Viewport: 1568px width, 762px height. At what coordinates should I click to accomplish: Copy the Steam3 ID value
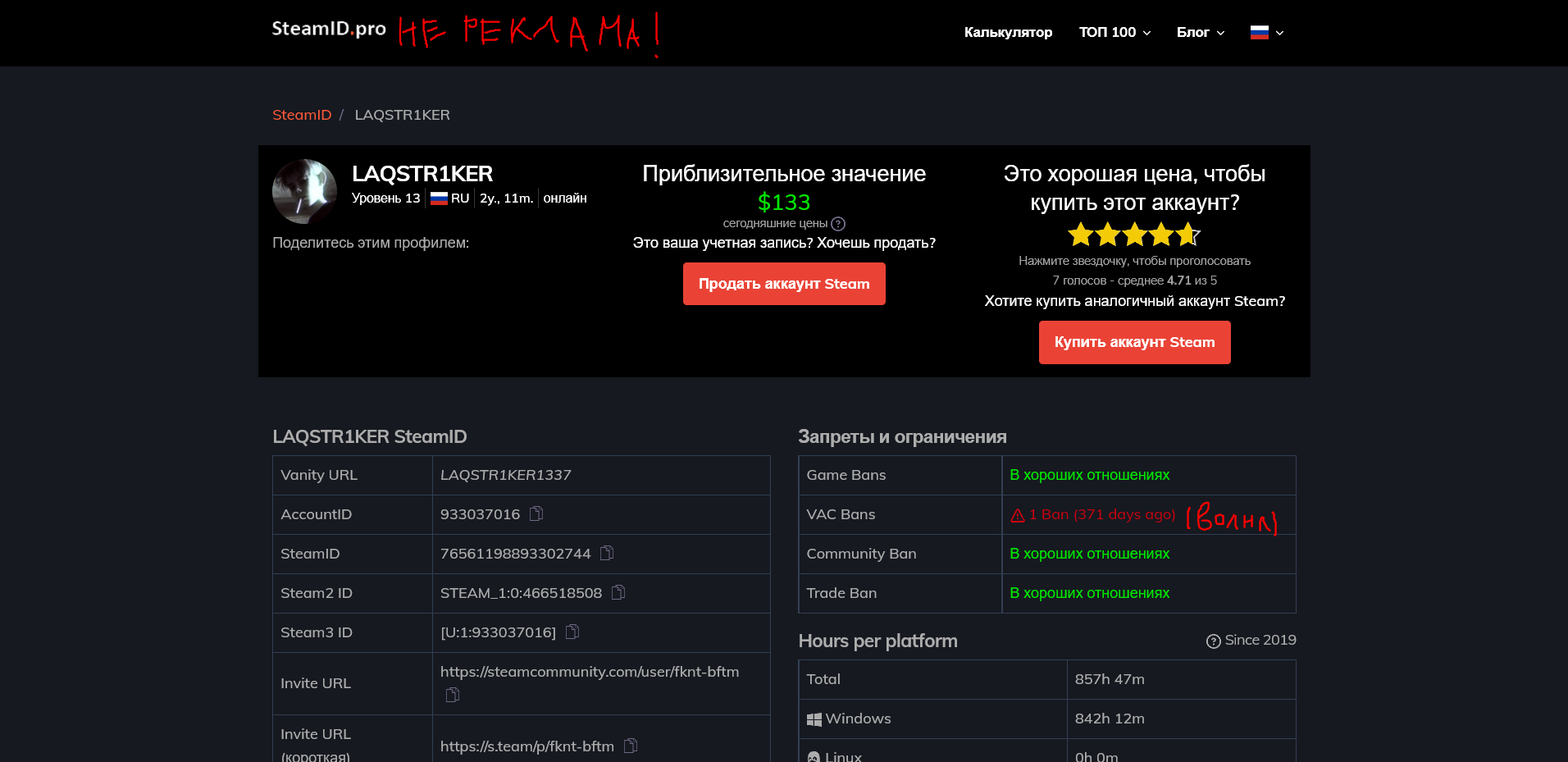572,632
